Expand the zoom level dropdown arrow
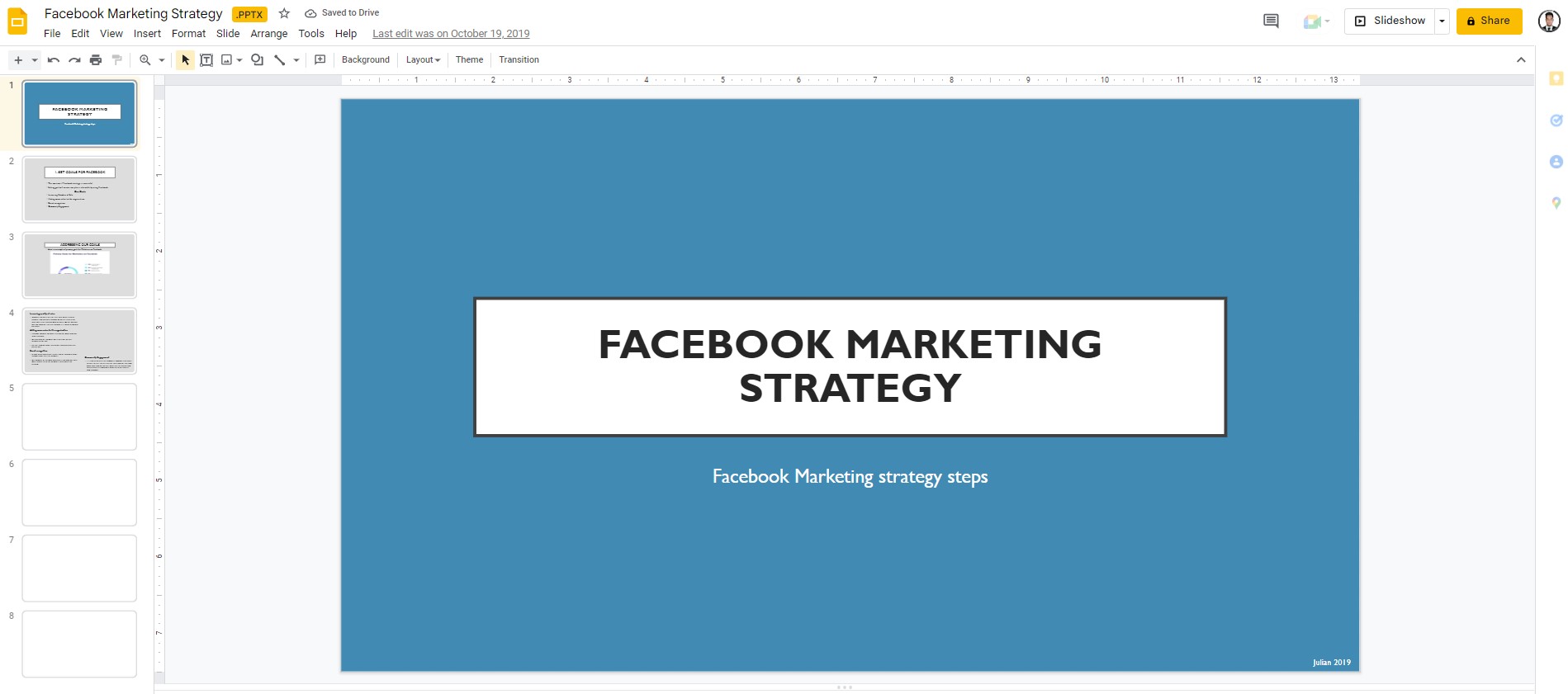 point(162,60)
